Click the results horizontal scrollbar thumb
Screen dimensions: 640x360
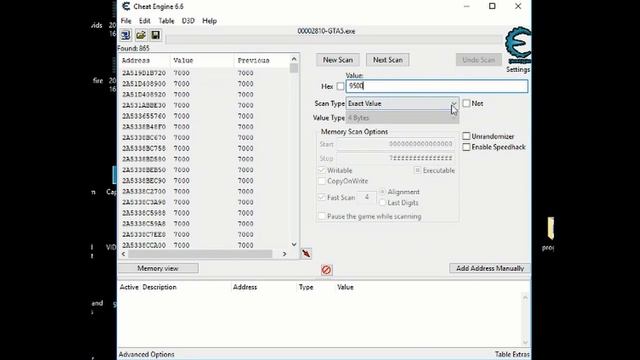click(200, 254)
